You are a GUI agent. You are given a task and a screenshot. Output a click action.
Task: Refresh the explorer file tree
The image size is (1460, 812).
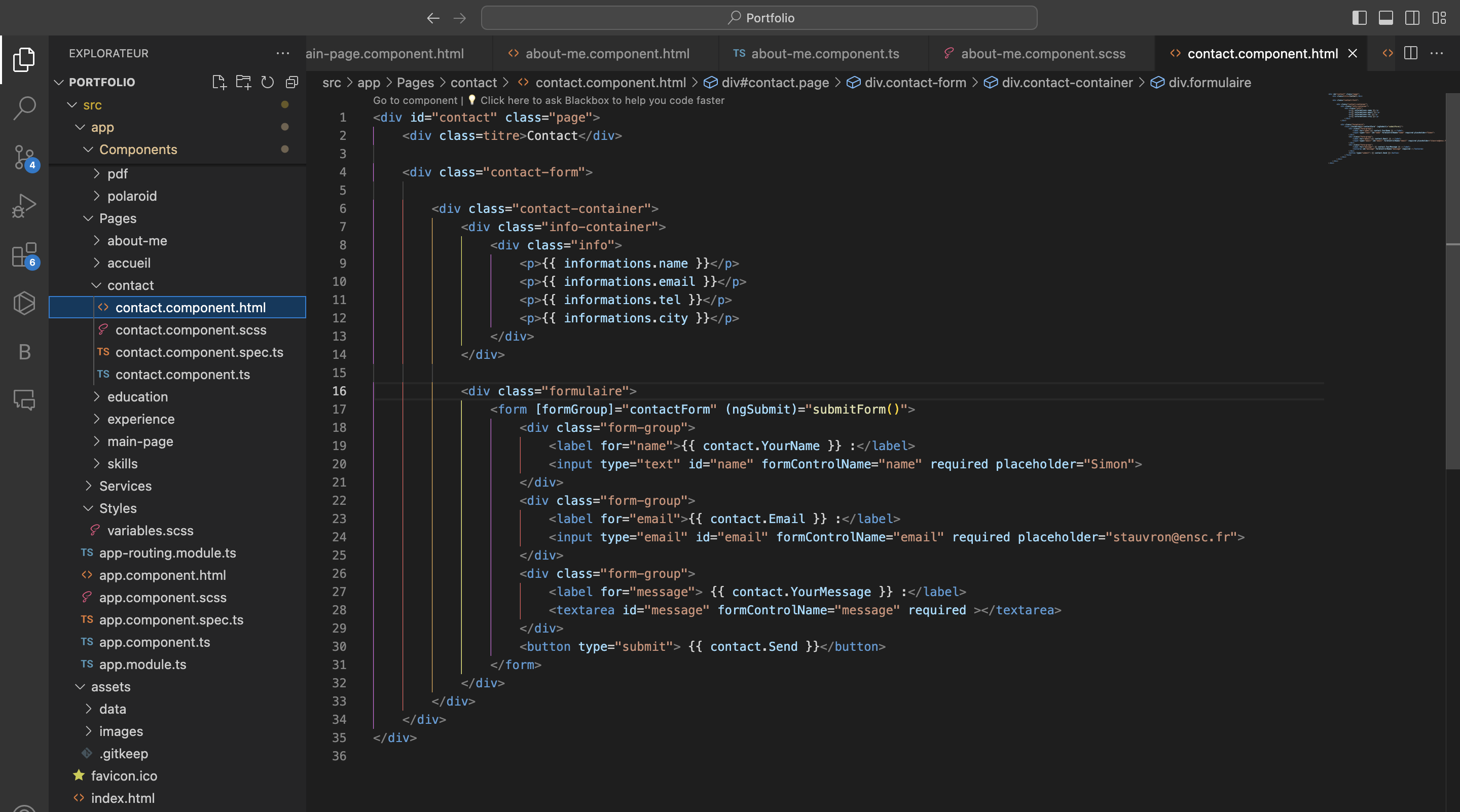click(268, 82)
